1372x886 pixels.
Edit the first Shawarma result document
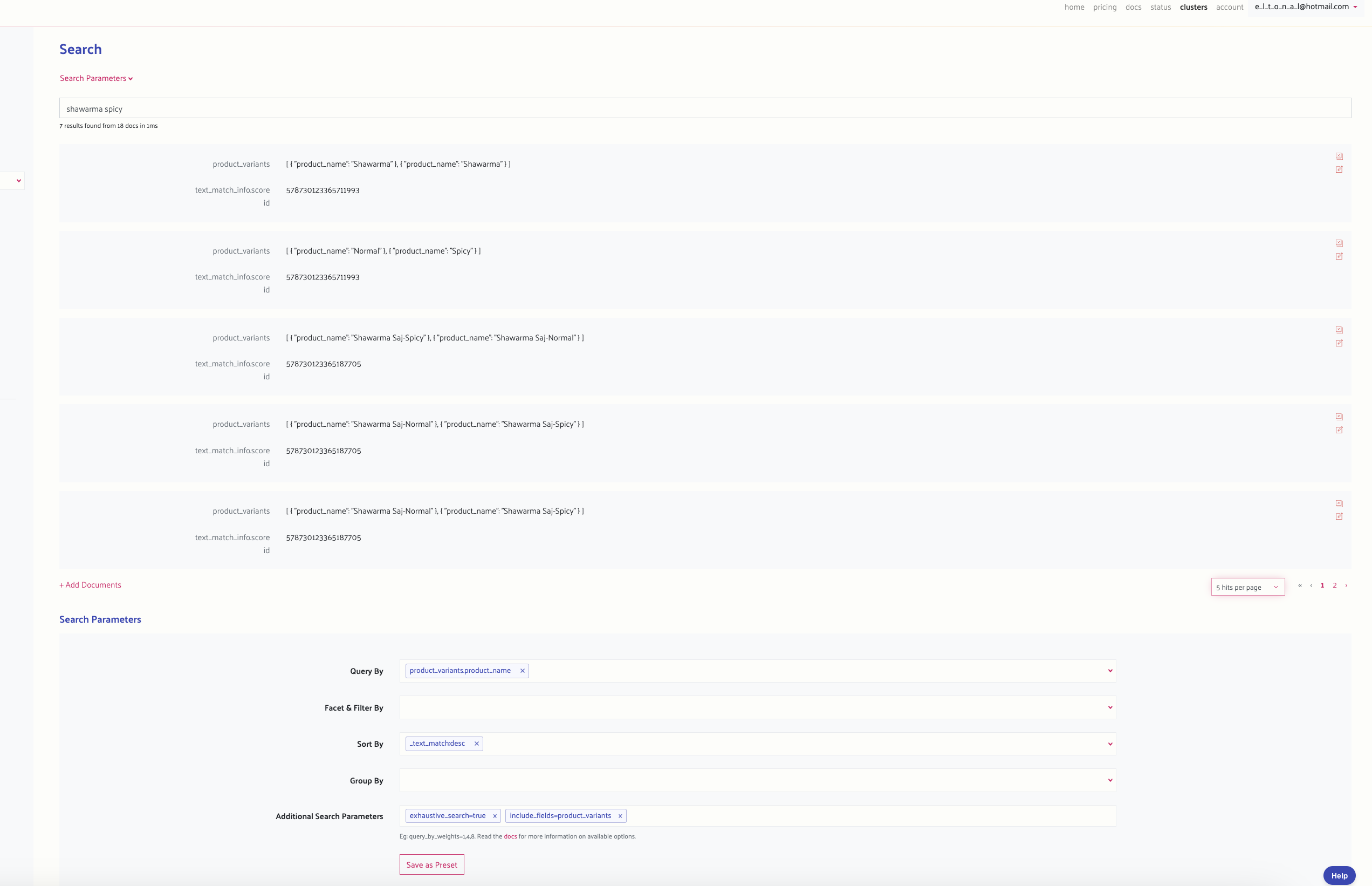[1339, 169]
